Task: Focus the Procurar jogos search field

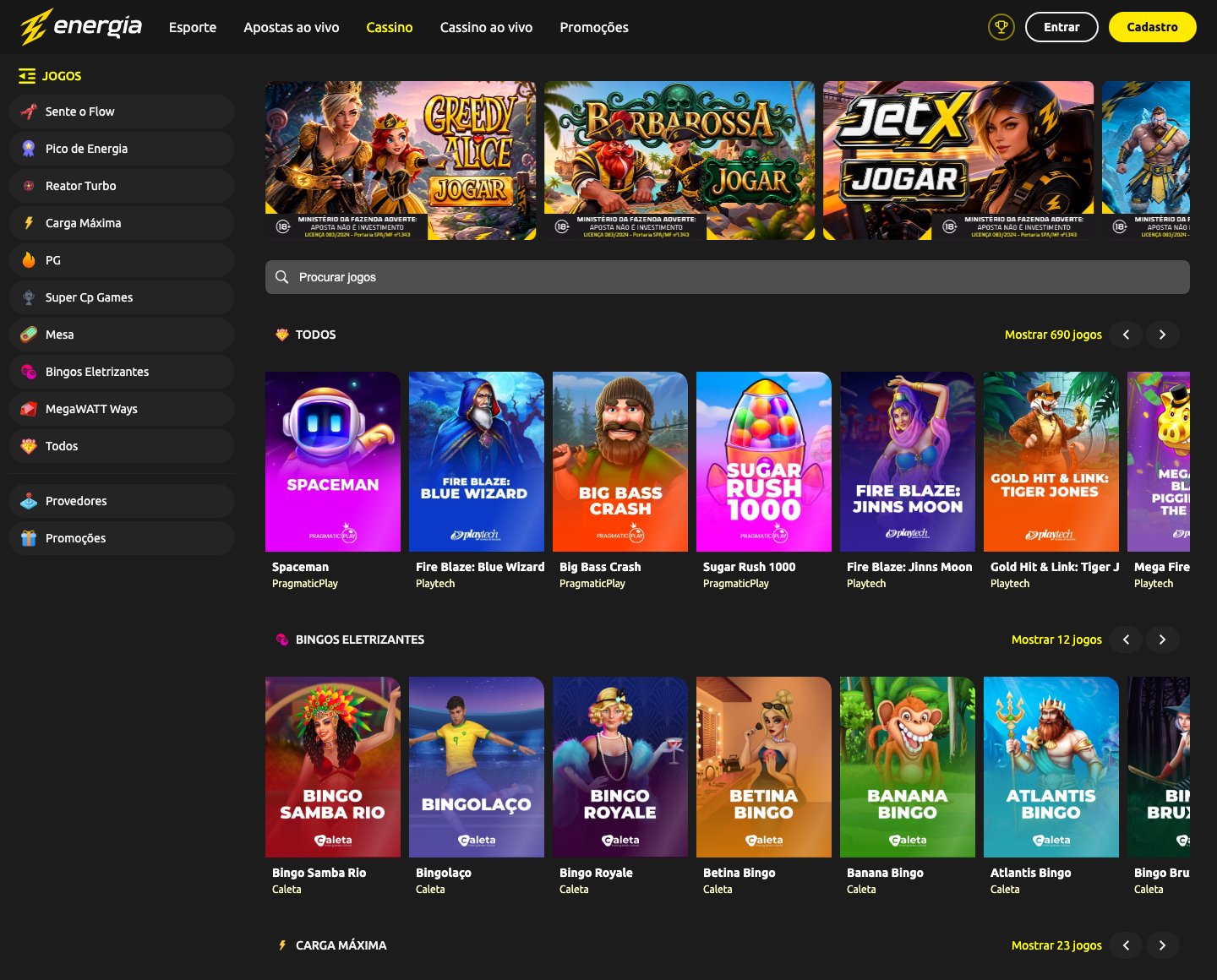Action: 728,277
